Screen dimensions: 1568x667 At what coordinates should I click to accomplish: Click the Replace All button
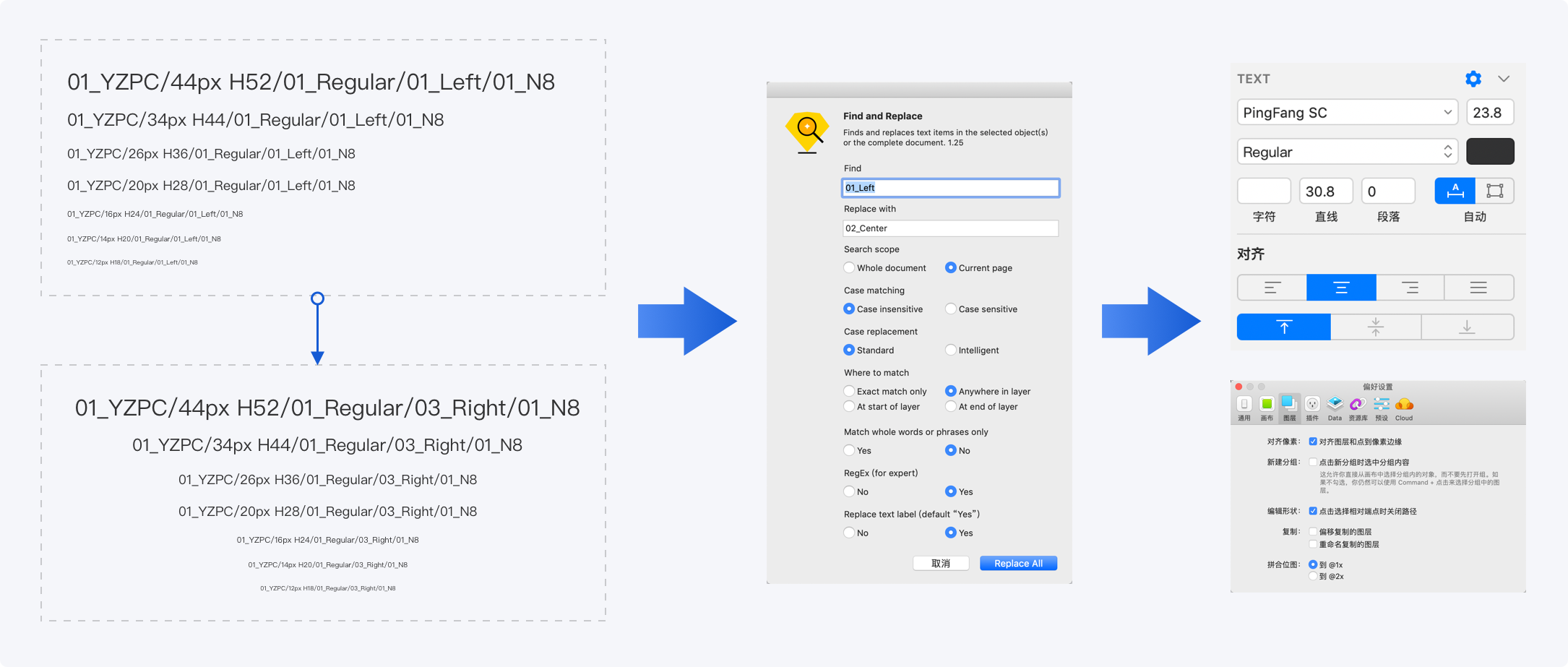(1018, 564)
